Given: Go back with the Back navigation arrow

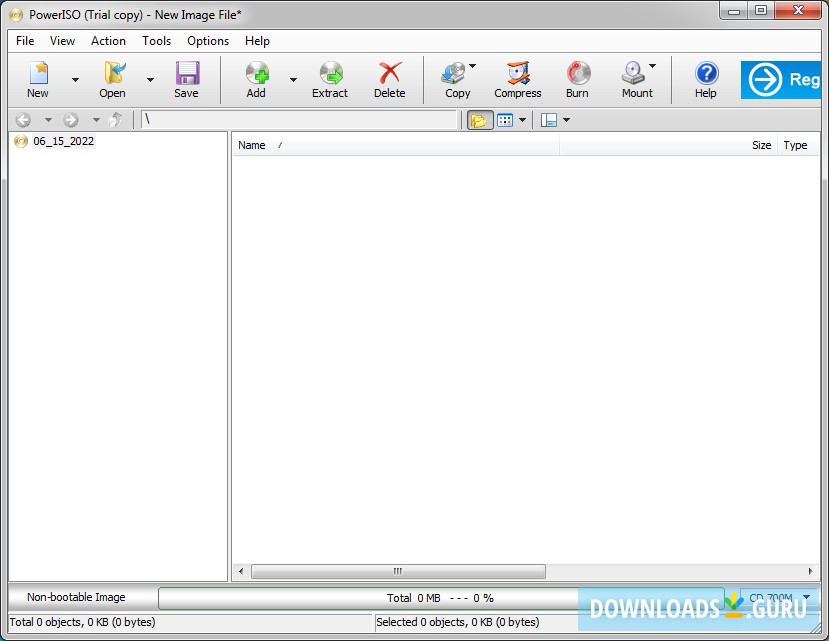Looking at the screenshot, I should pos(23,120).
